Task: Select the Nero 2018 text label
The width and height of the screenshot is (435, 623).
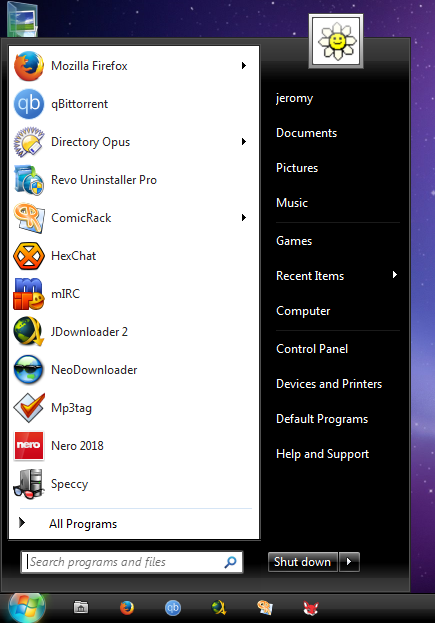Action: (77, 446)
